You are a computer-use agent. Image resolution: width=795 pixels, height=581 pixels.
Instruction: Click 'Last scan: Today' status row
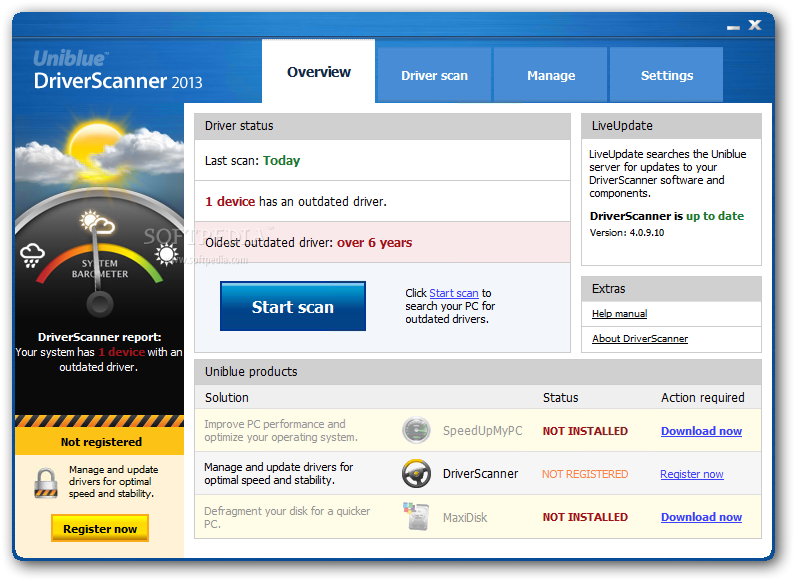point(382,161)
